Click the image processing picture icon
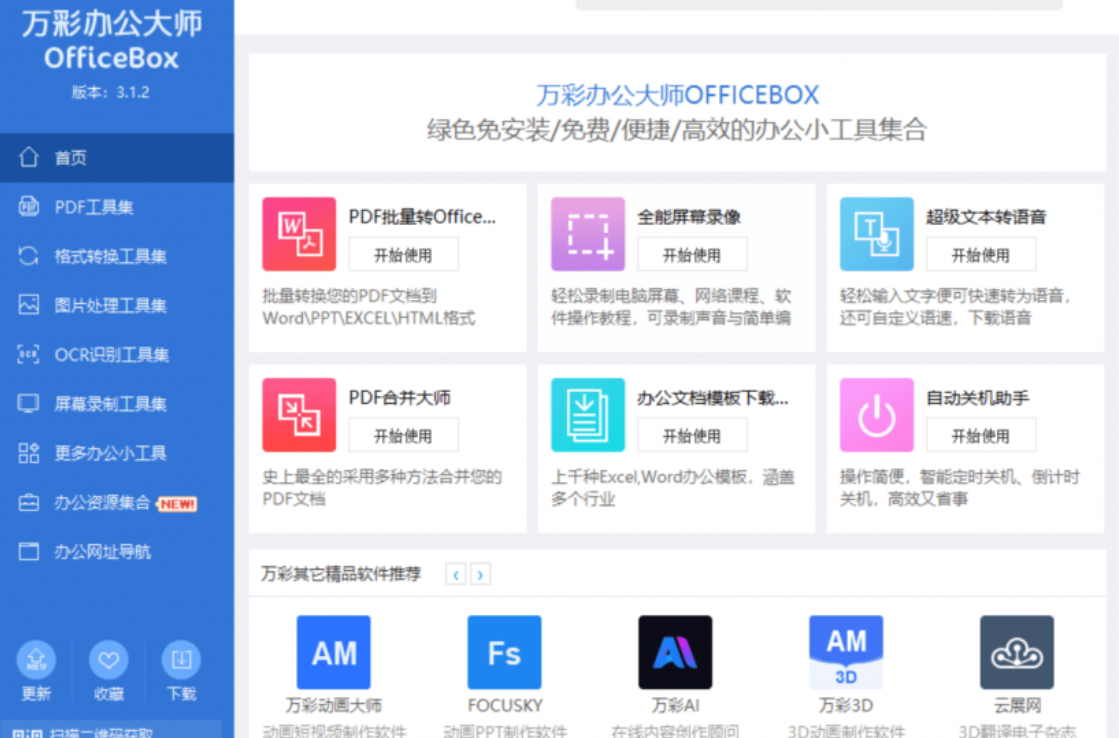 [29, 305]
